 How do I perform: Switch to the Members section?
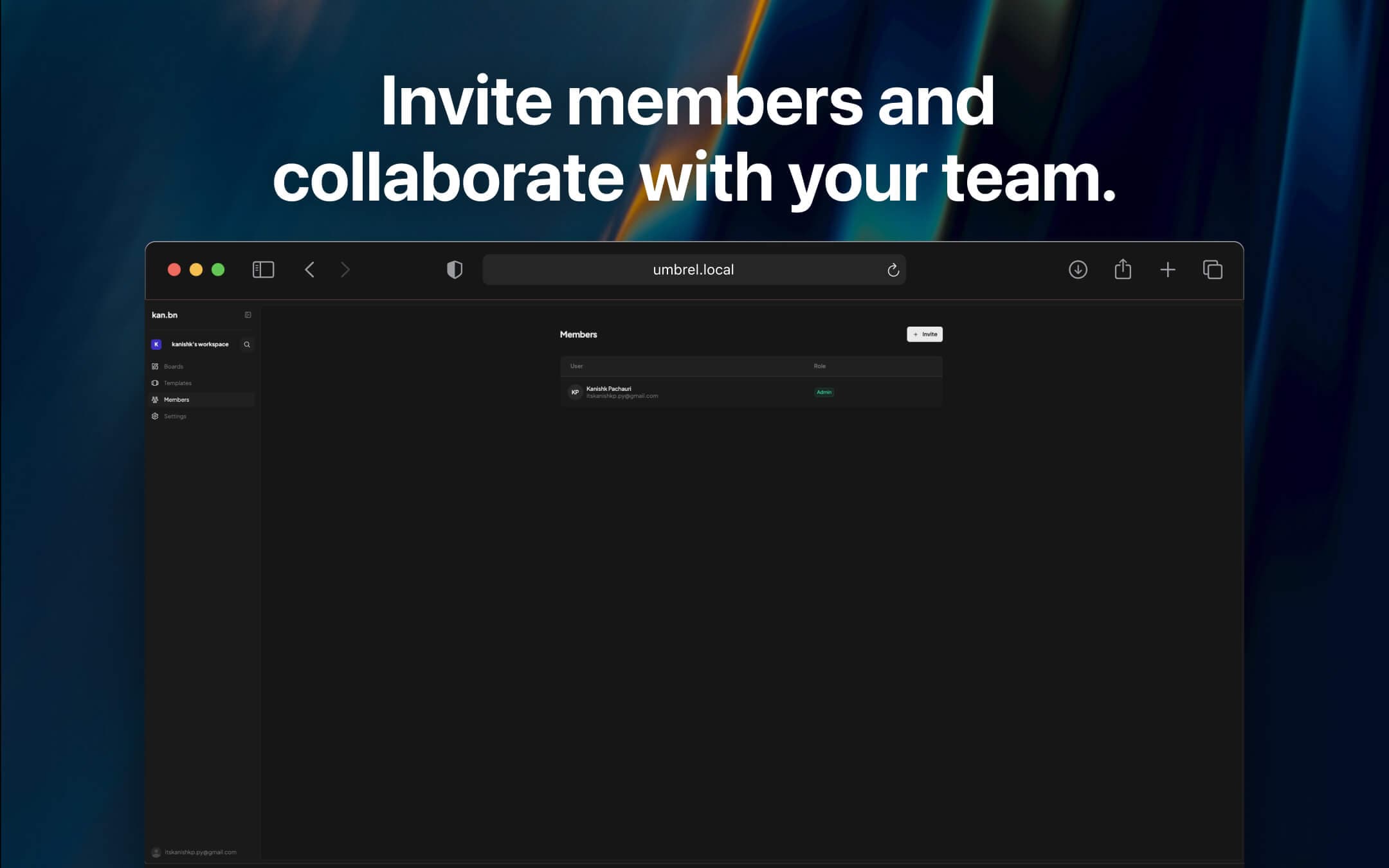pos(176,399)
